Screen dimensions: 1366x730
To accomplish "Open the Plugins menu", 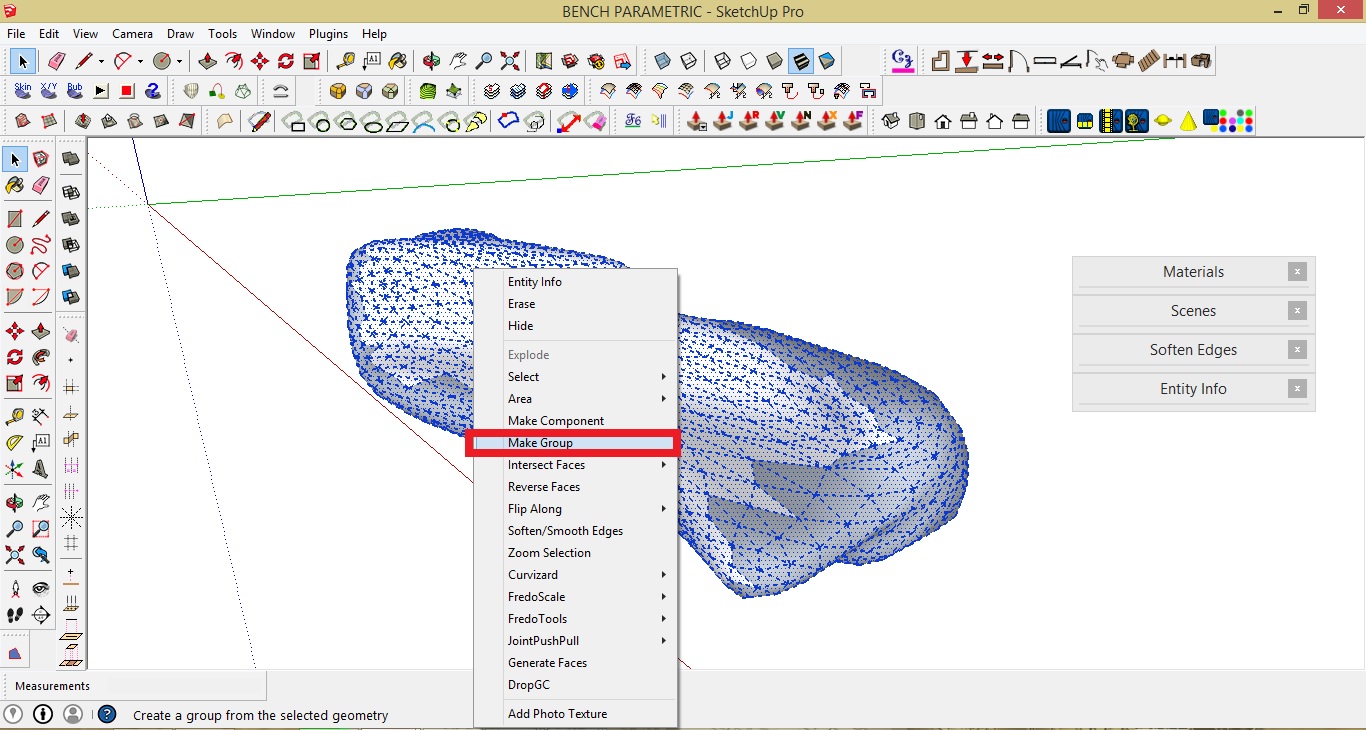I will click(328, 33).
